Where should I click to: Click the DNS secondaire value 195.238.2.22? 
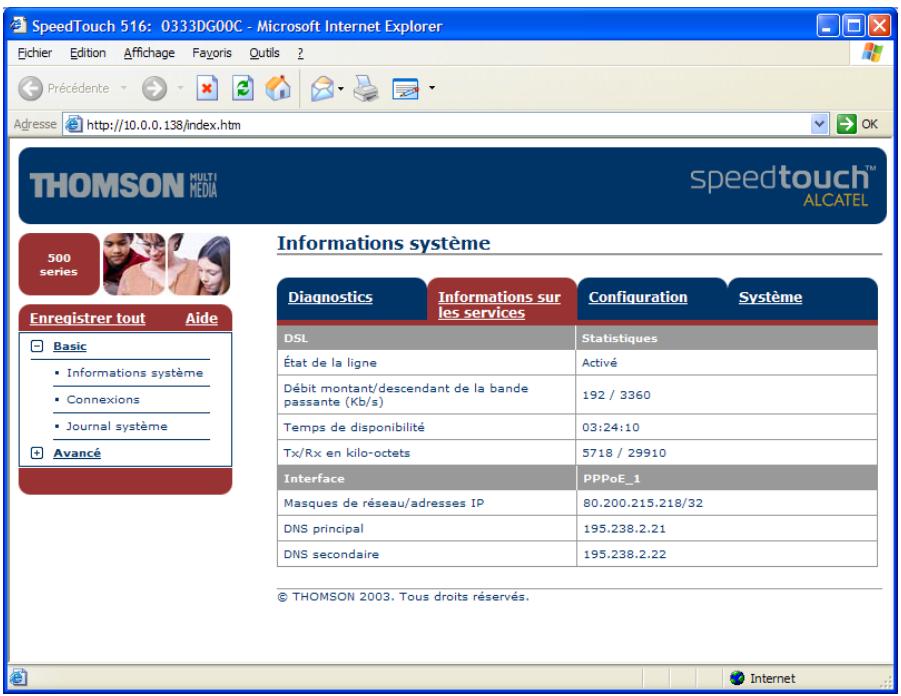click(x=625, y=554)
